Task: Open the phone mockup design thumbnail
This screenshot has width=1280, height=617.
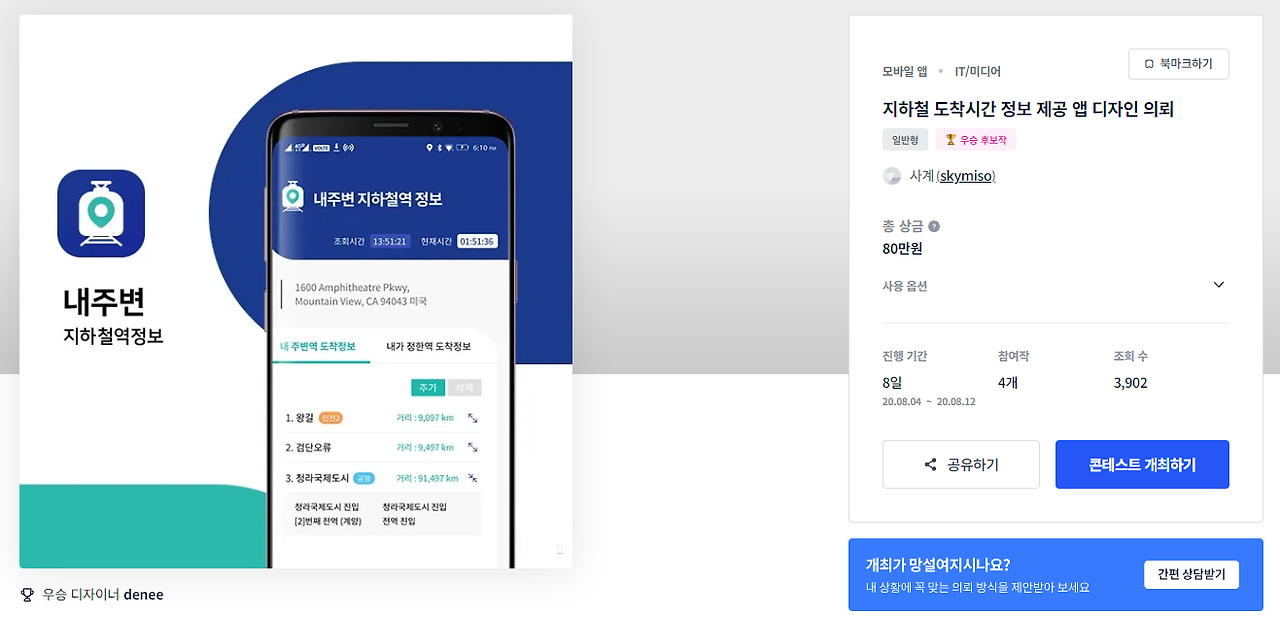Action: (x=296, y=291)
